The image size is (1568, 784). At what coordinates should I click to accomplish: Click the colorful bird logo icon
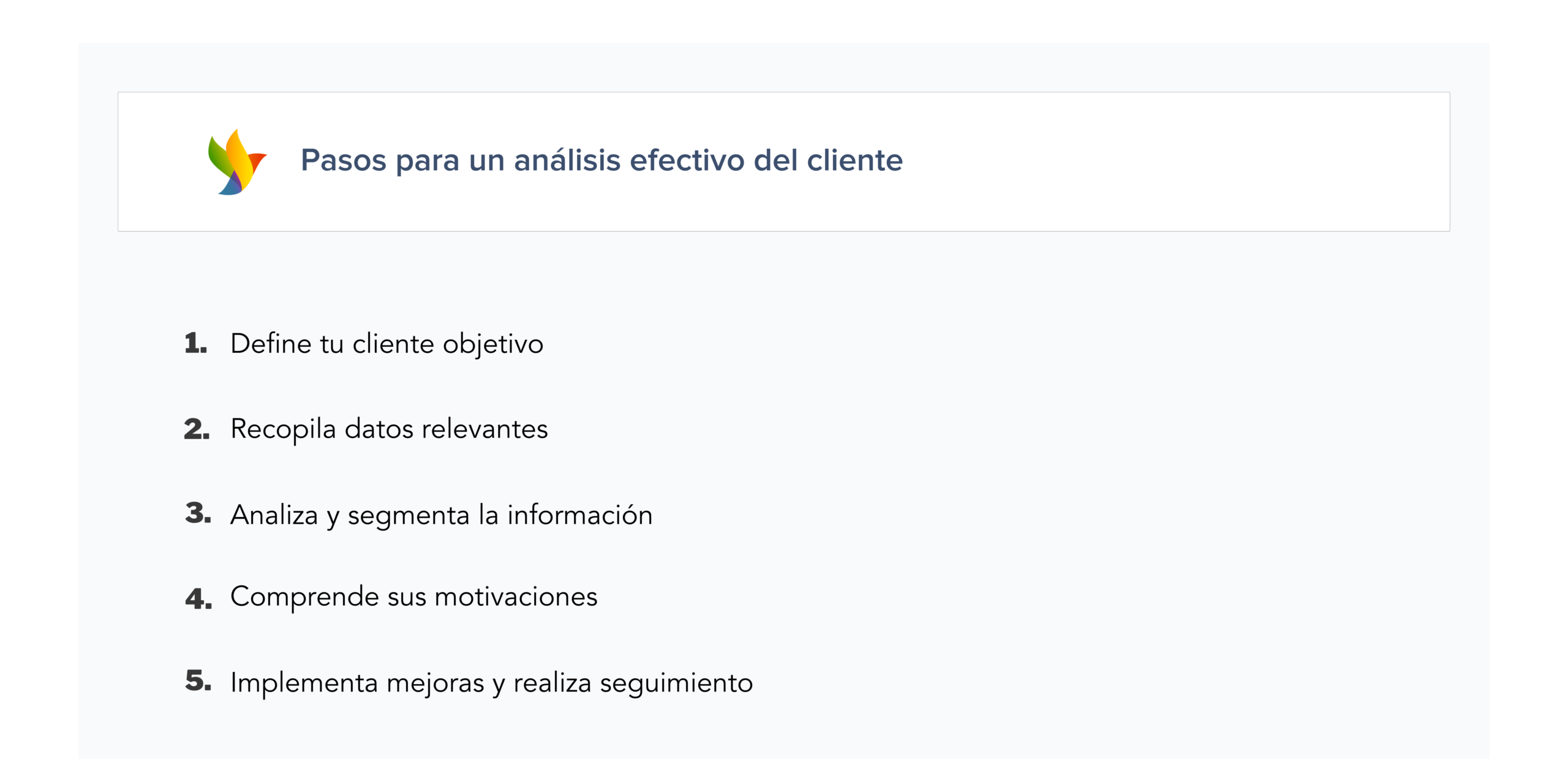pyautogui.click(x=236, y=162)
